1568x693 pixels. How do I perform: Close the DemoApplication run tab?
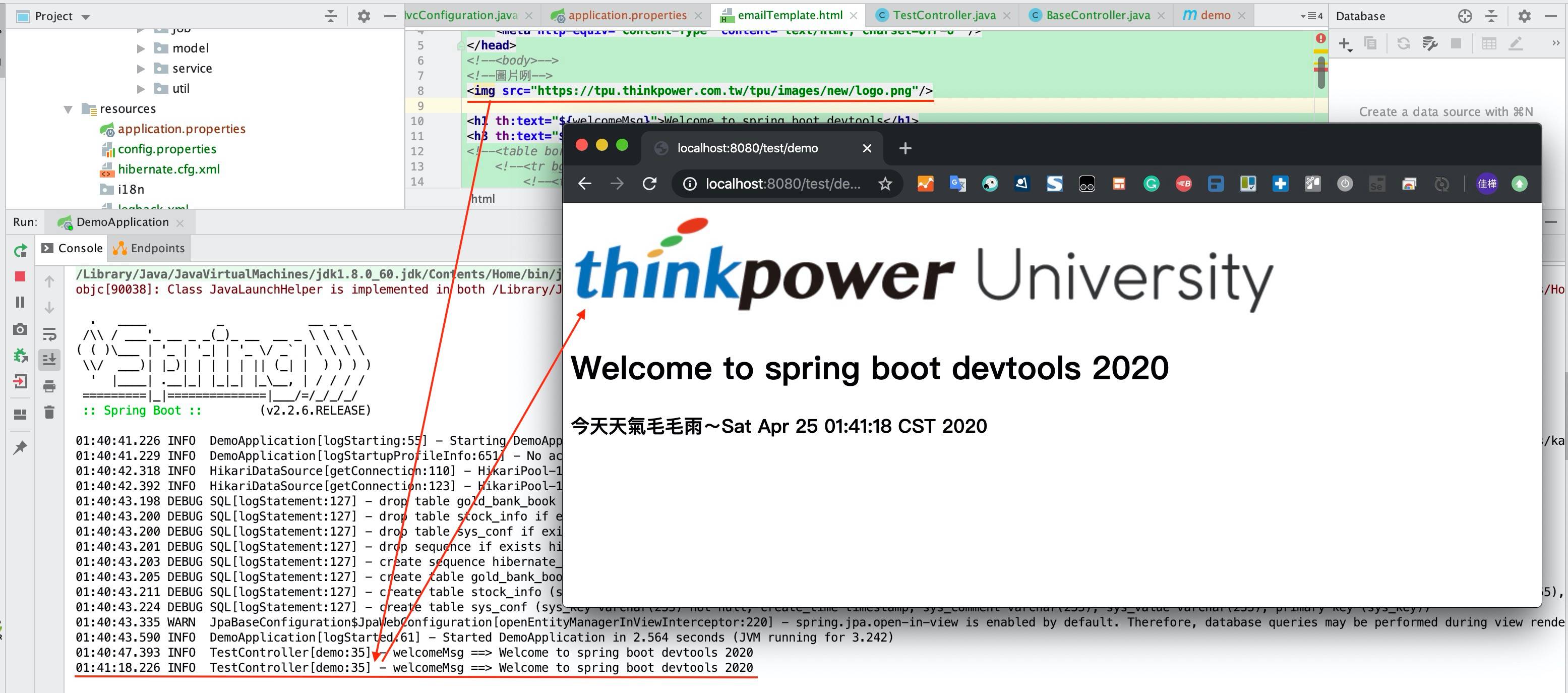tap(180, 223)
